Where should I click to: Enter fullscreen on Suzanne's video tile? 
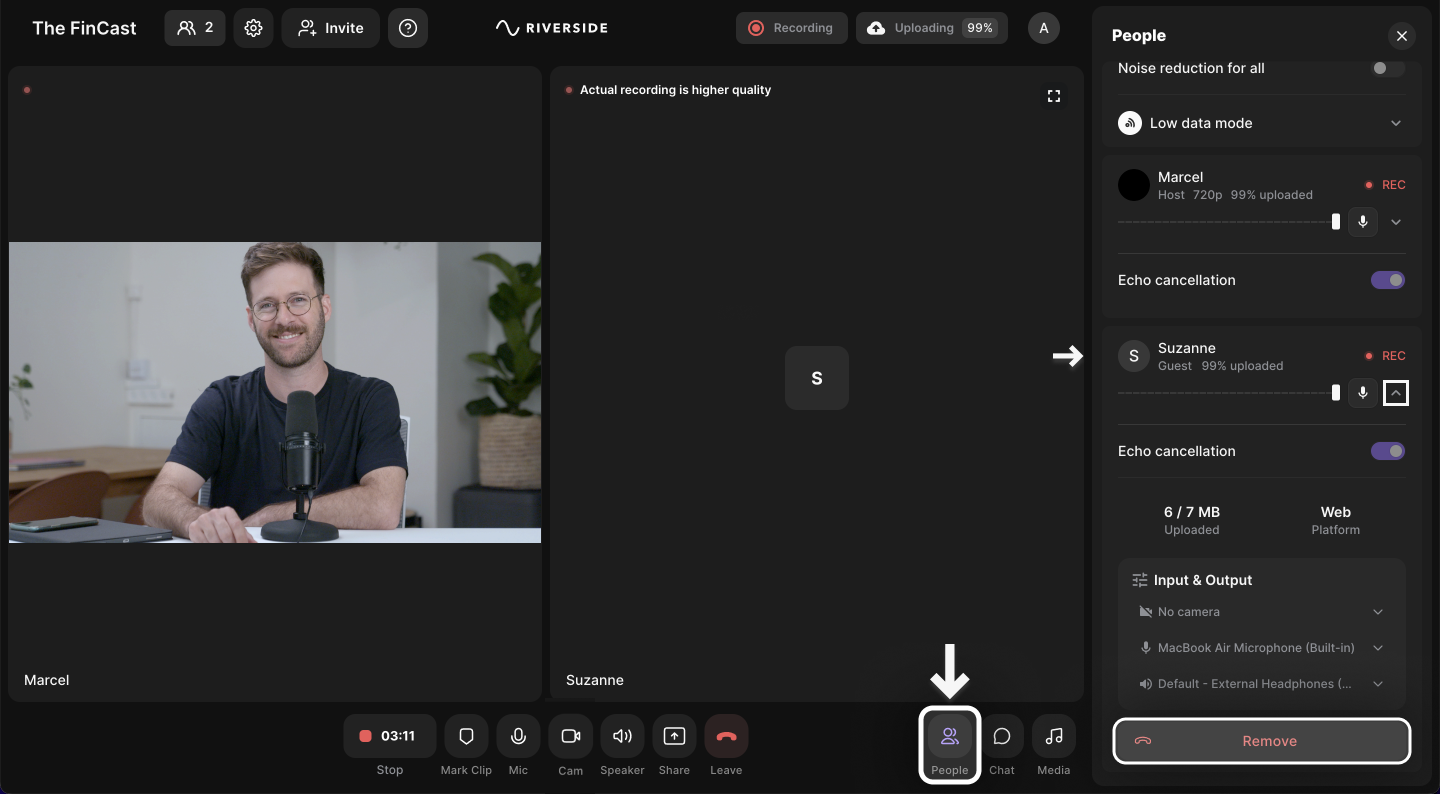tap(1054, 96)
